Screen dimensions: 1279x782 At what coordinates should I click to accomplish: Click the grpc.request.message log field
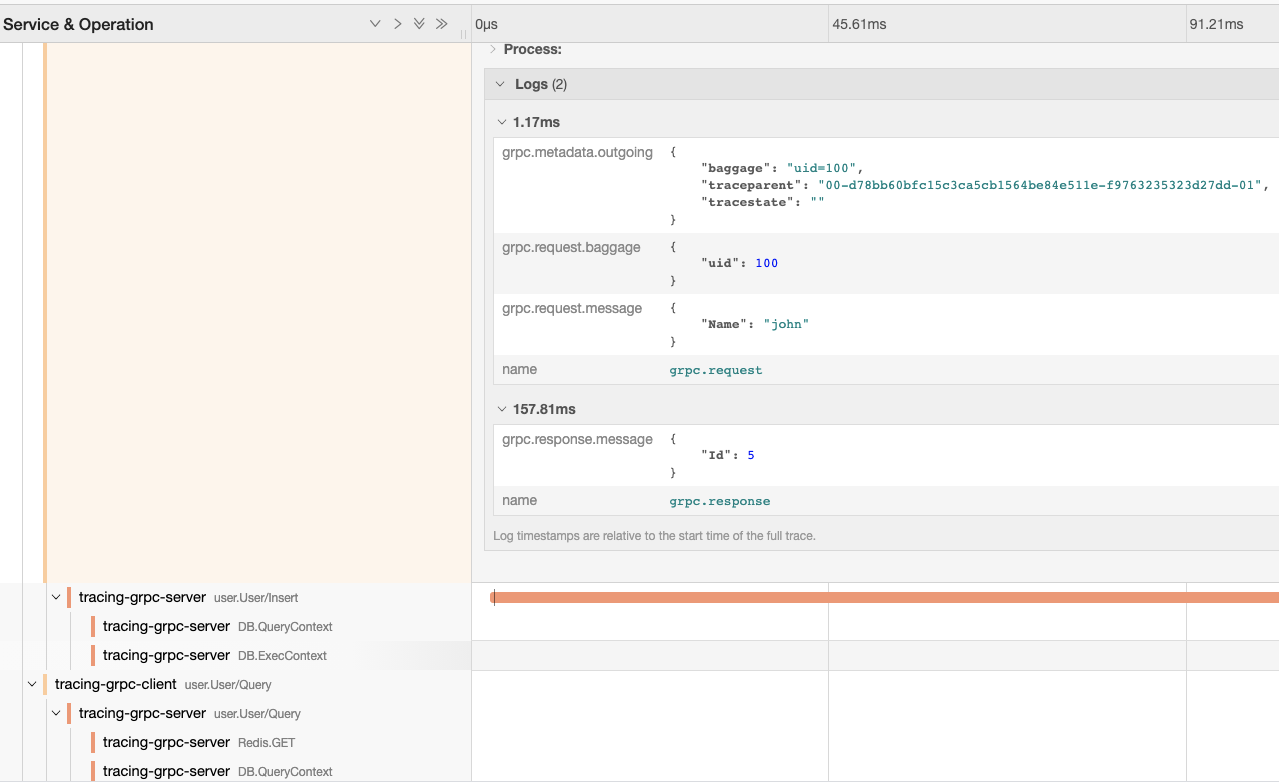572,309
